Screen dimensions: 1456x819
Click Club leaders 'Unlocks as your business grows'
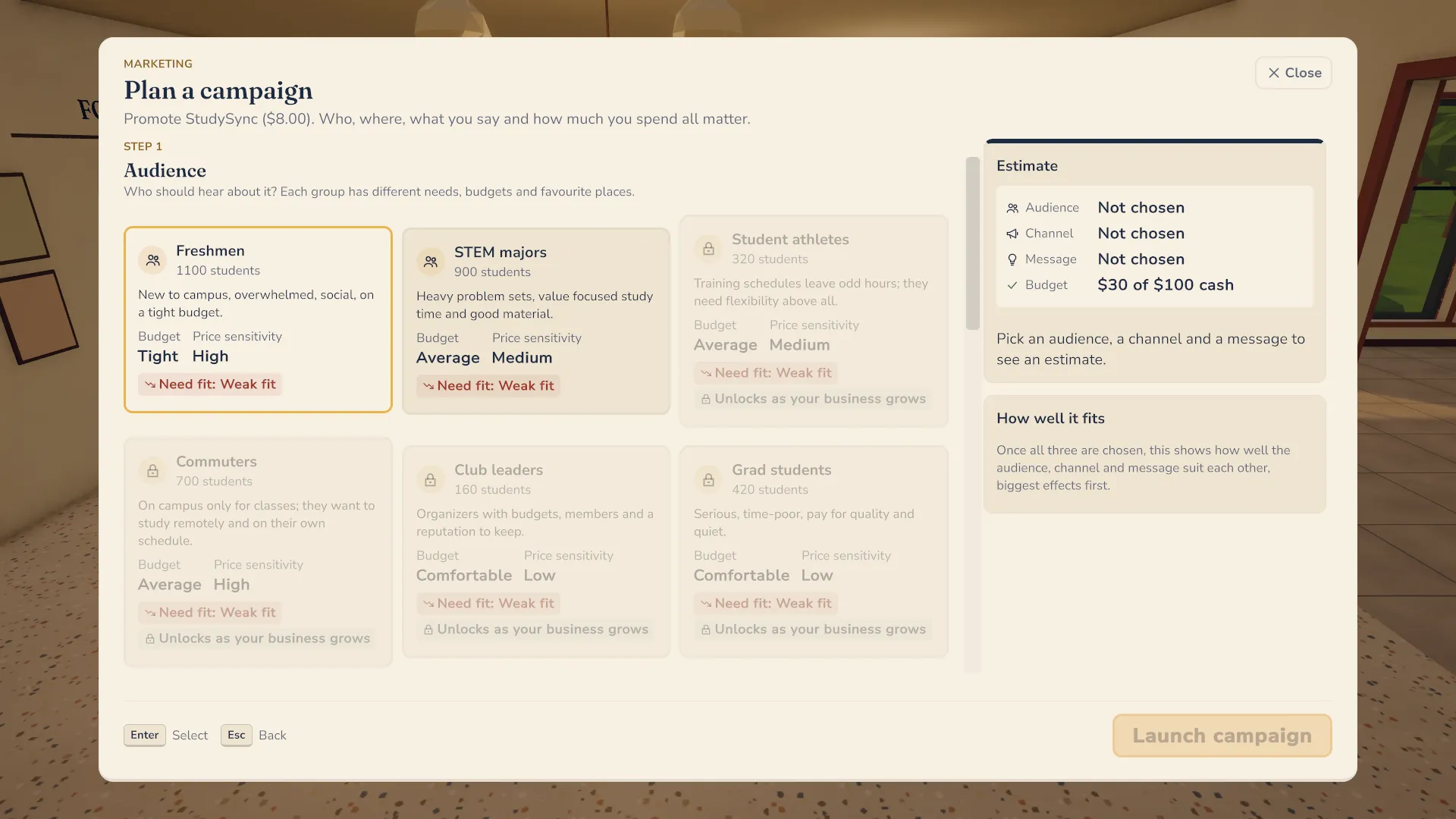535,629
